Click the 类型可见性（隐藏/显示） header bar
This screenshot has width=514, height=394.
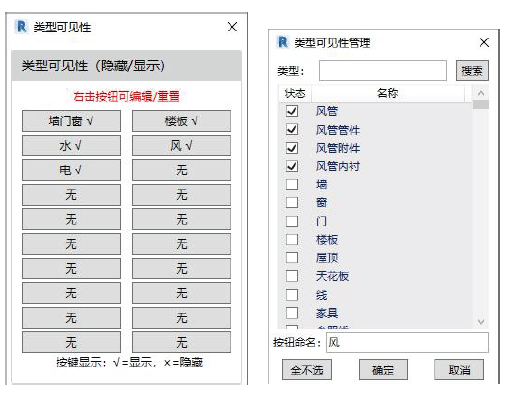(x=126, y=66)
